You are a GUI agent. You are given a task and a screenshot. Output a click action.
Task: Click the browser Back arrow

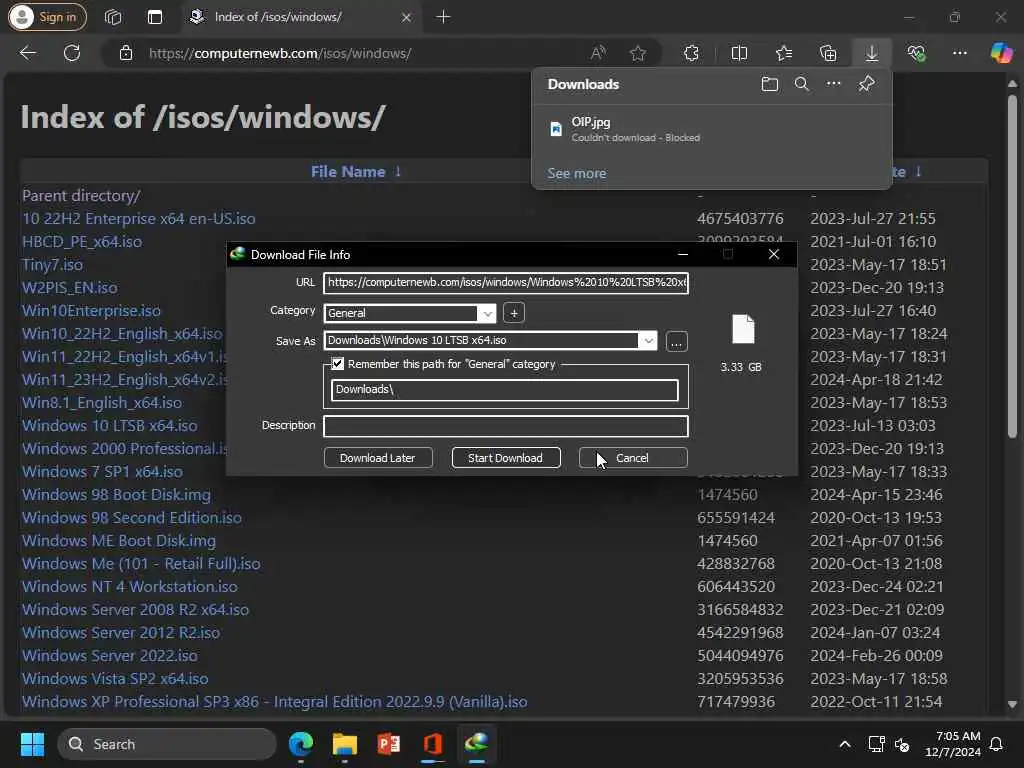pyautogui.click(x=28, y=53)
